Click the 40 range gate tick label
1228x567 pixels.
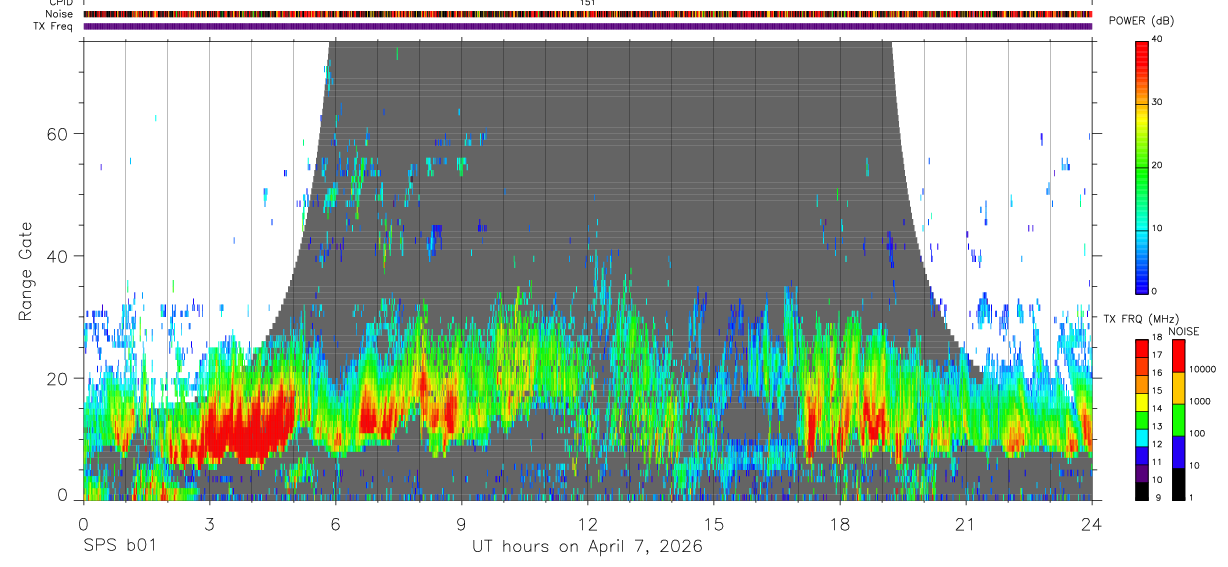[57, 256]
